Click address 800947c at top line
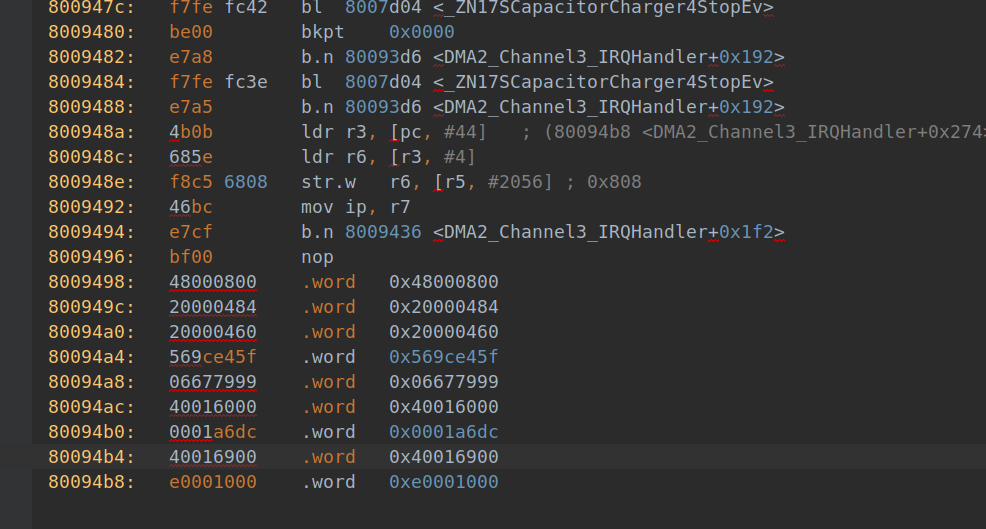Screen dimensions: 986x529 (x=86, y=7)
